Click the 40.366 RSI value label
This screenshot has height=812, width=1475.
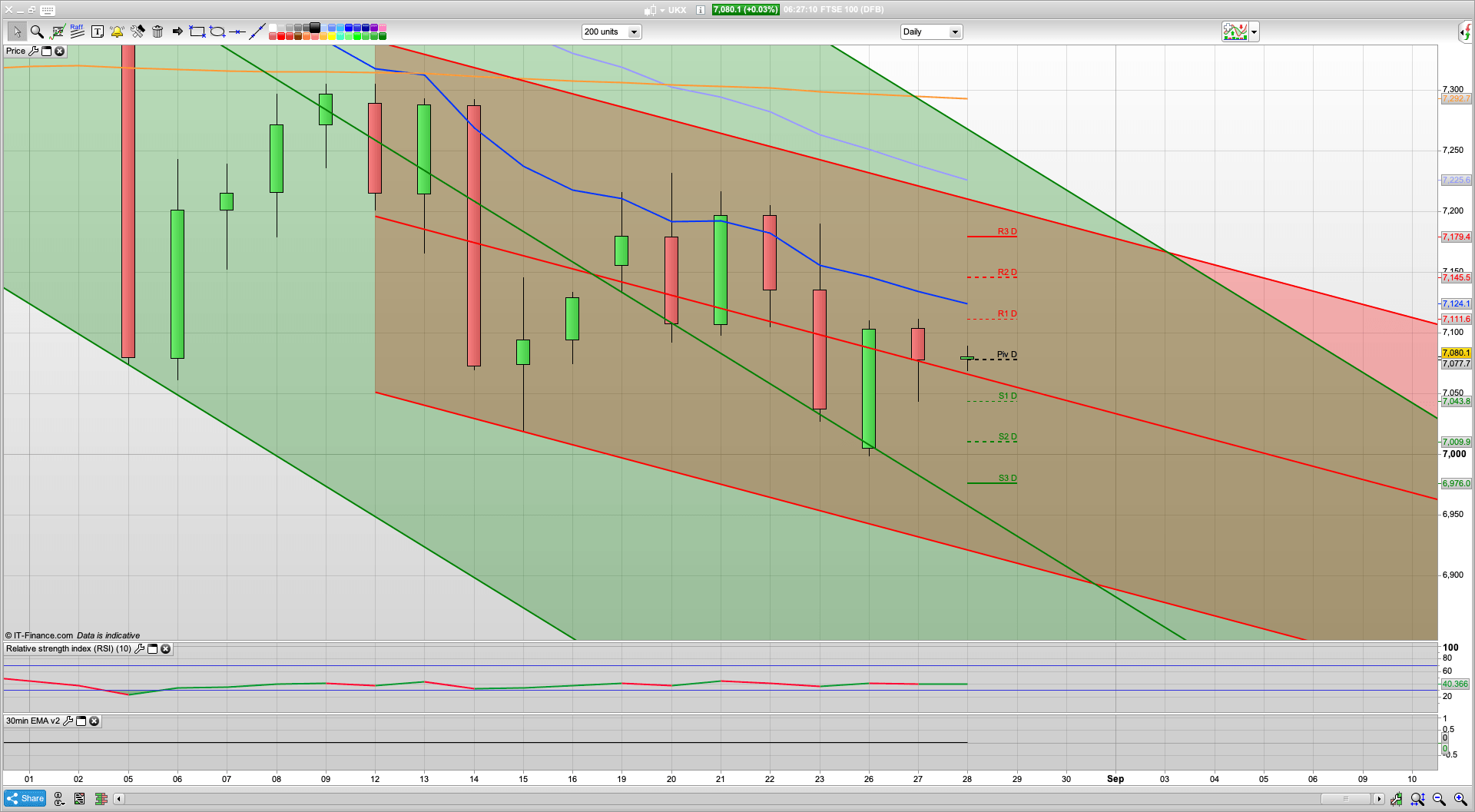pos(1455,684)
